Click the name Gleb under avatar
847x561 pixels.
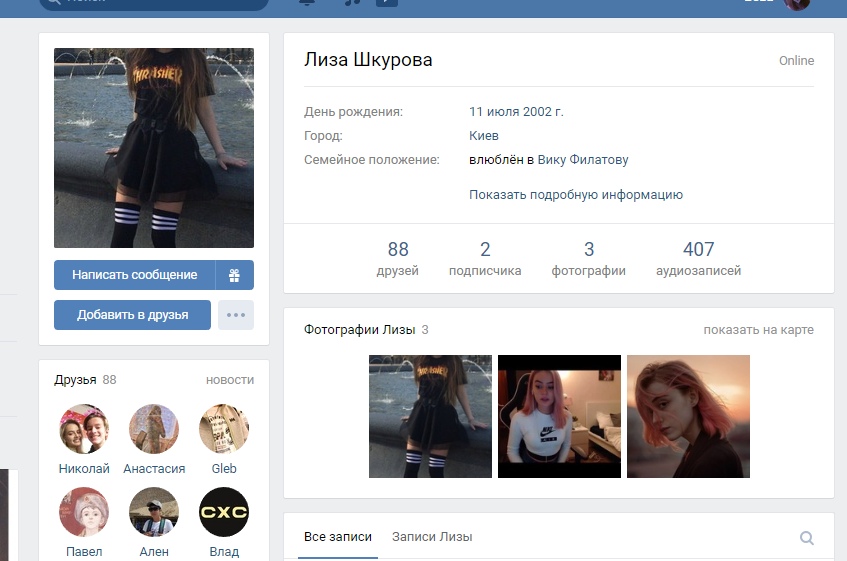coord(224,468)
